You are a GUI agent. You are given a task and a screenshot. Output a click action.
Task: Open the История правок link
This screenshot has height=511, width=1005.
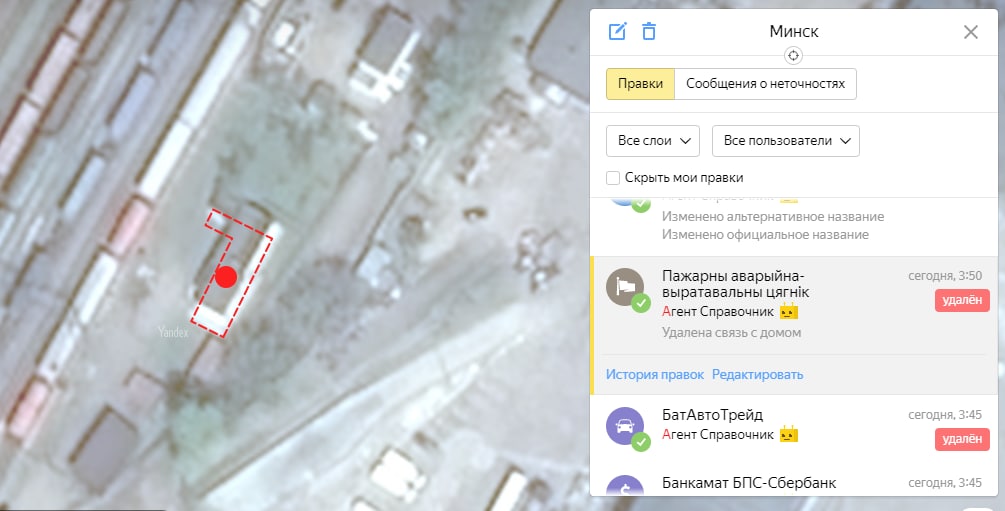tap(654, 374)
